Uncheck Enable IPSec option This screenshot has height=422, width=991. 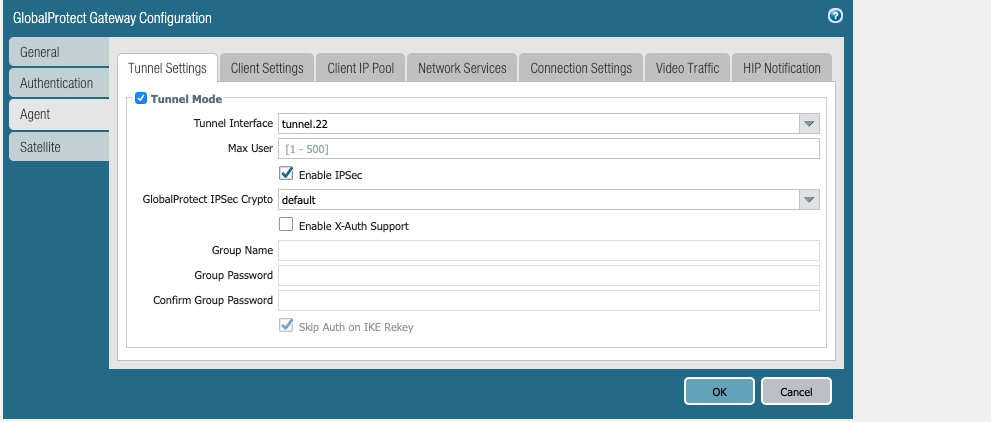click(x=286, y=173)
